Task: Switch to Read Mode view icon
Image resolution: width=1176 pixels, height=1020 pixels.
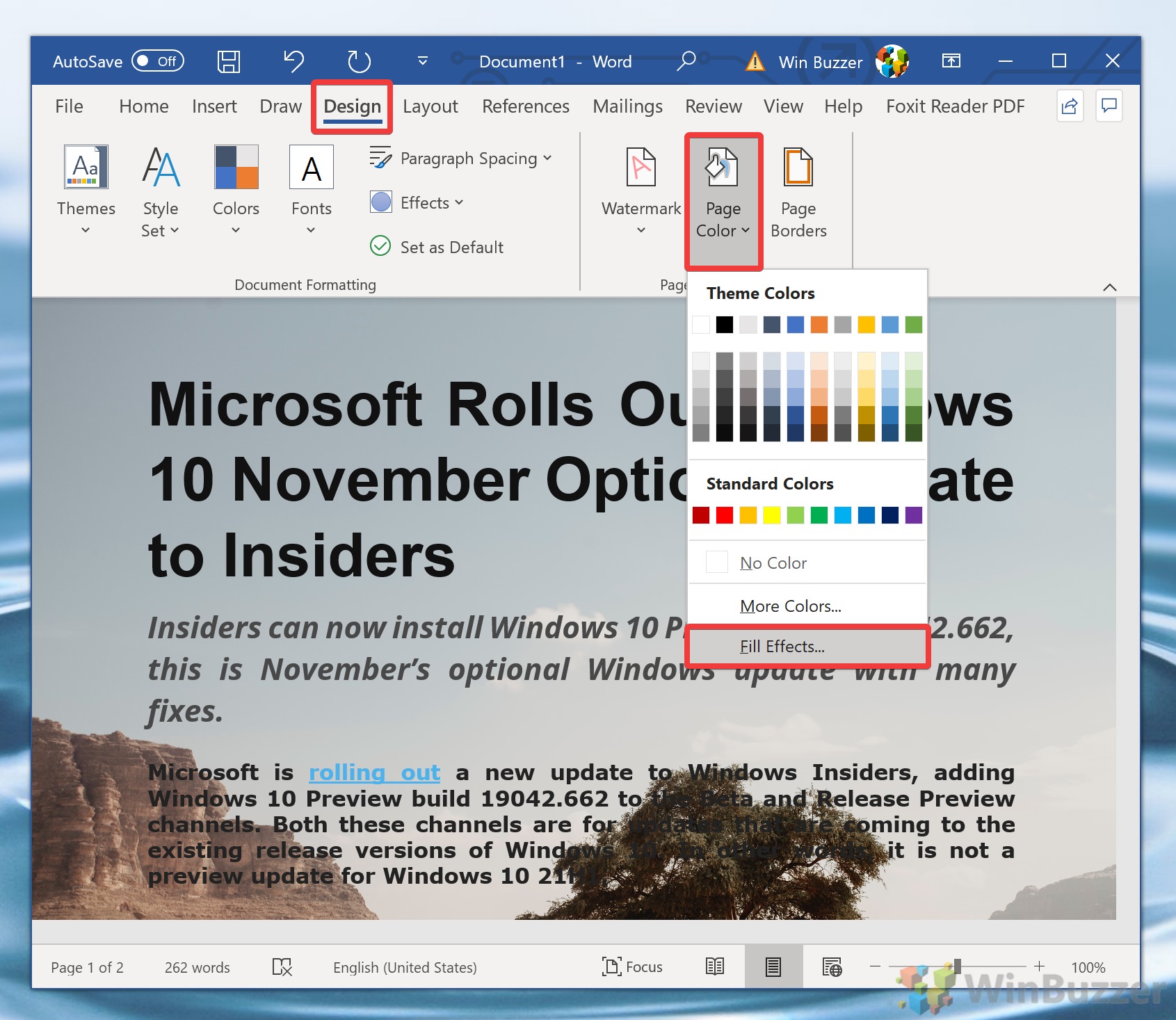Action: coord(714,966)
